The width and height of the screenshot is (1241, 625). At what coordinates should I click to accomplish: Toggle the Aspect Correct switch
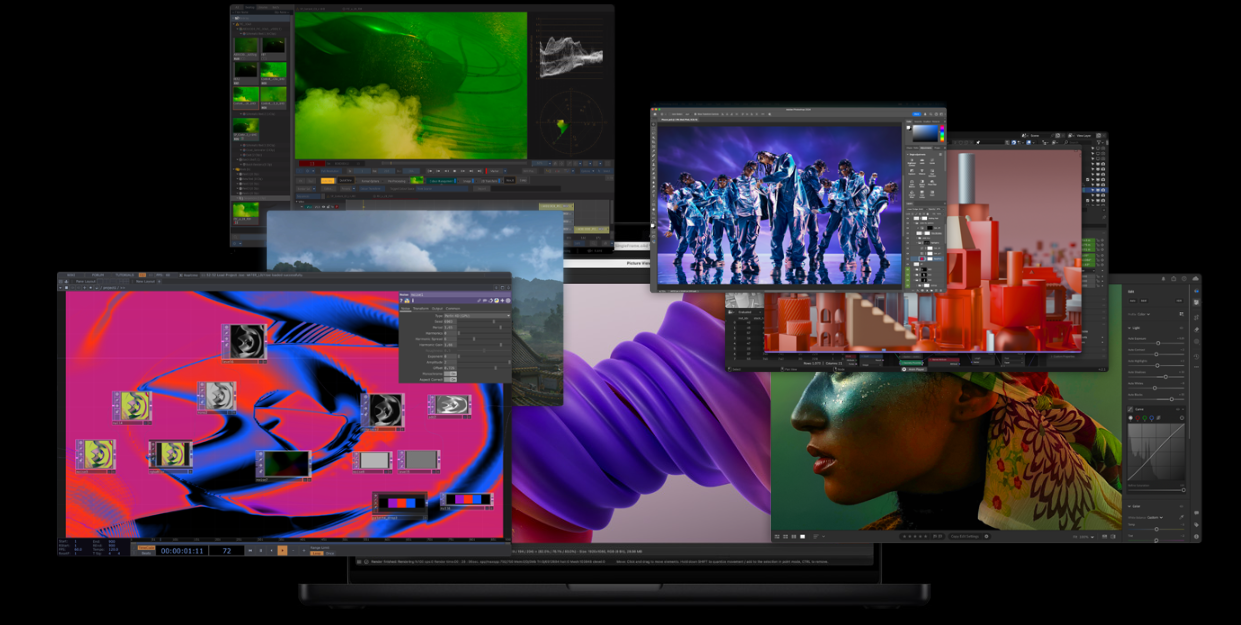click(x=449, y=380)
